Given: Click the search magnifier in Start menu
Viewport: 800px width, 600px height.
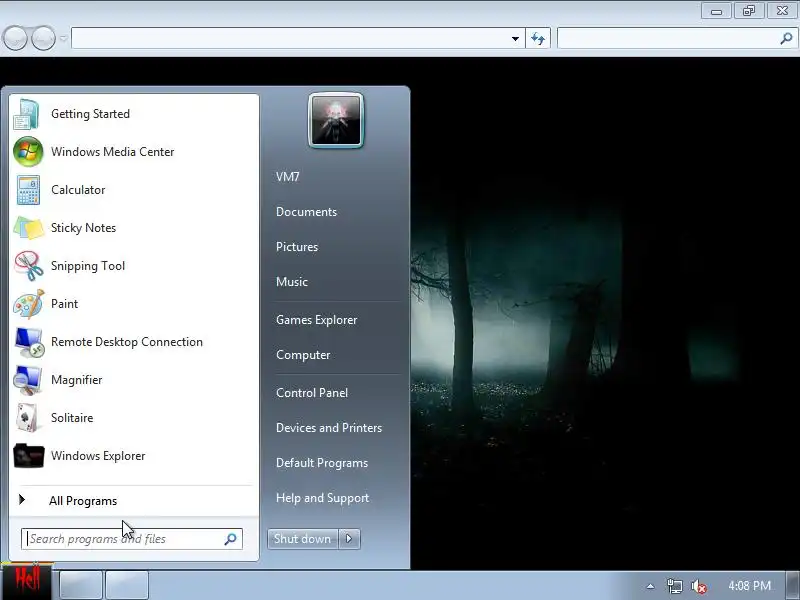Looking at the screenshot, I should 231,539.
